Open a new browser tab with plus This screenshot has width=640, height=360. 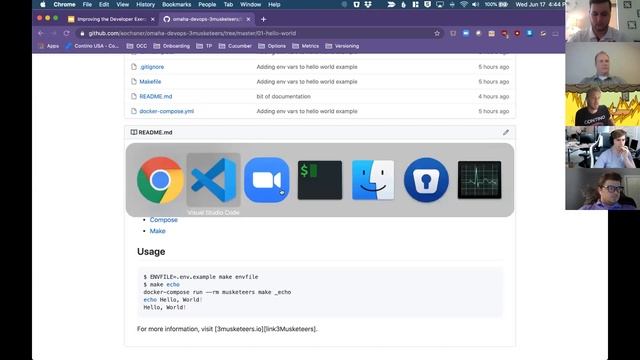[x=263, y=19]
